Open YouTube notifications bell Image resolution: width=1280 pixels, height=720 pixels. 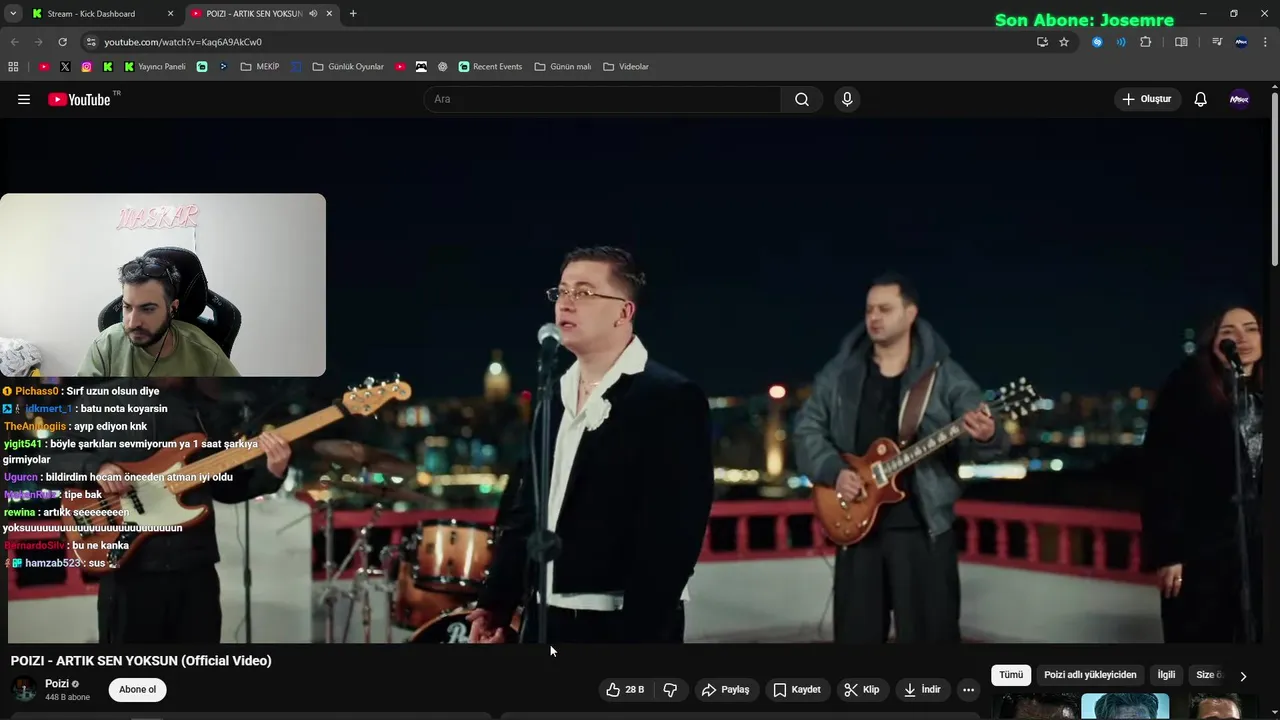(1201, 99)
